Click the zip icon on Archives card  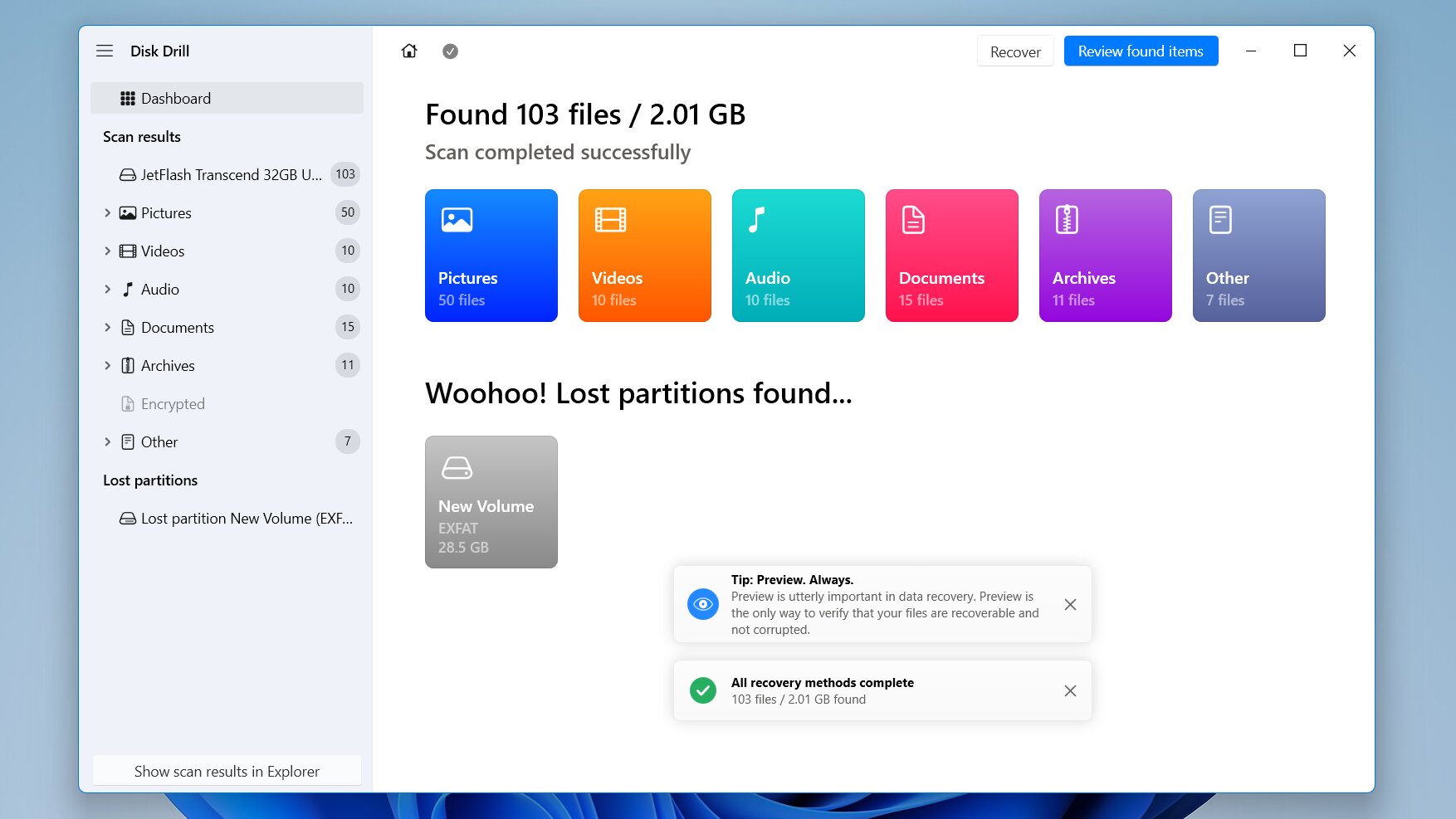tap(1067, 220)
